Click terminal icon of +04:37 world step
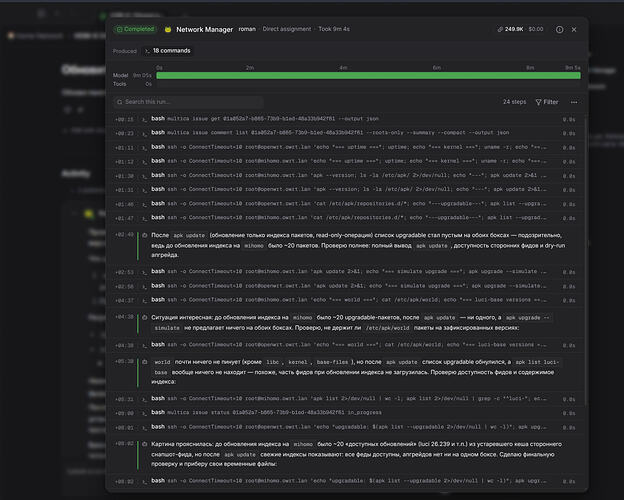624x500 pixels. click(145, 301)
